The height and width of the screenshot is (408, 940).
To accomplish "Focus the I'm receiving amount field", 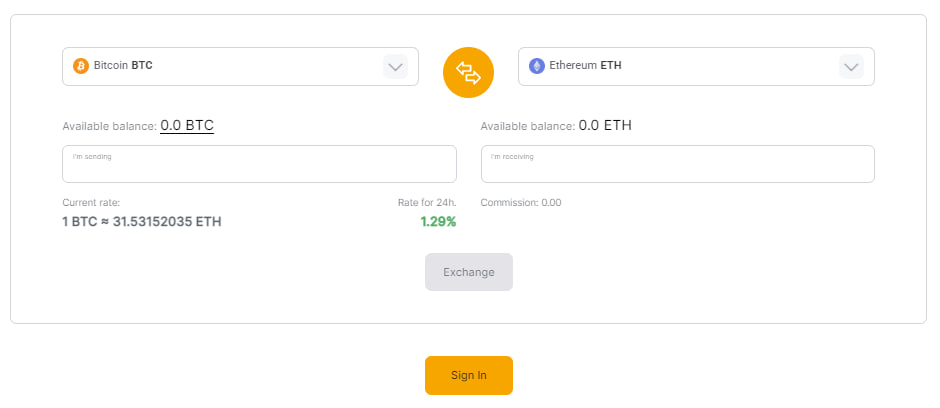I will 677,164.
